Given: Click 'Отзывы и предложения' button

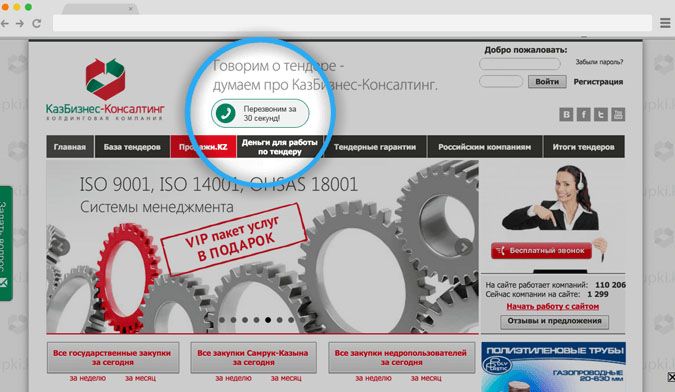Looking at the screenshot, I should coord(554,321).
